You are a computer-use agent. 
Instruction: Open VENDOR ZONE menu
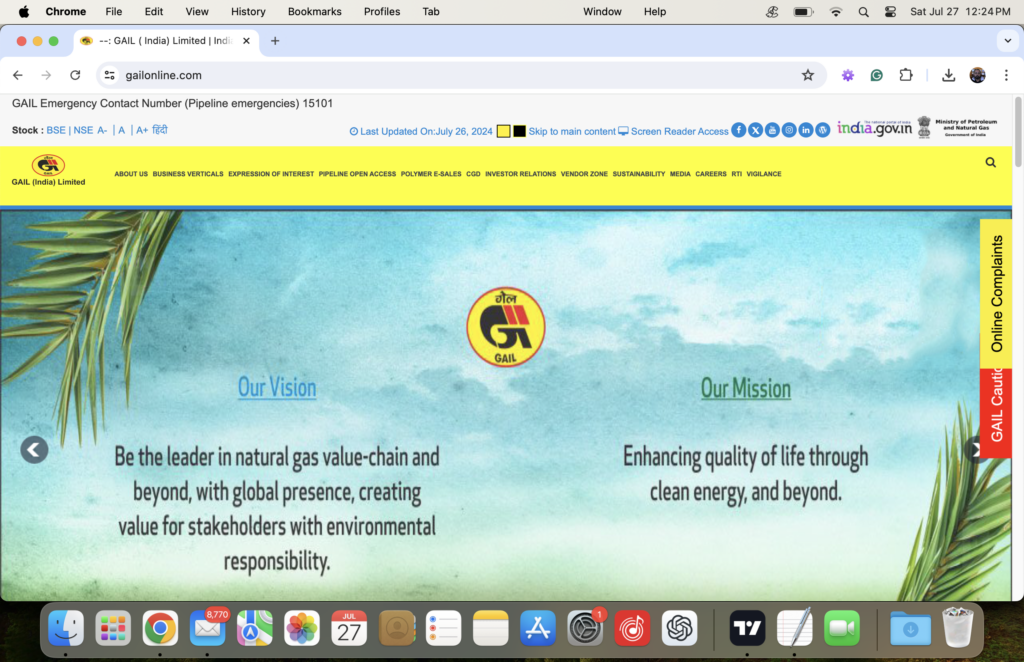click(584, 174)
